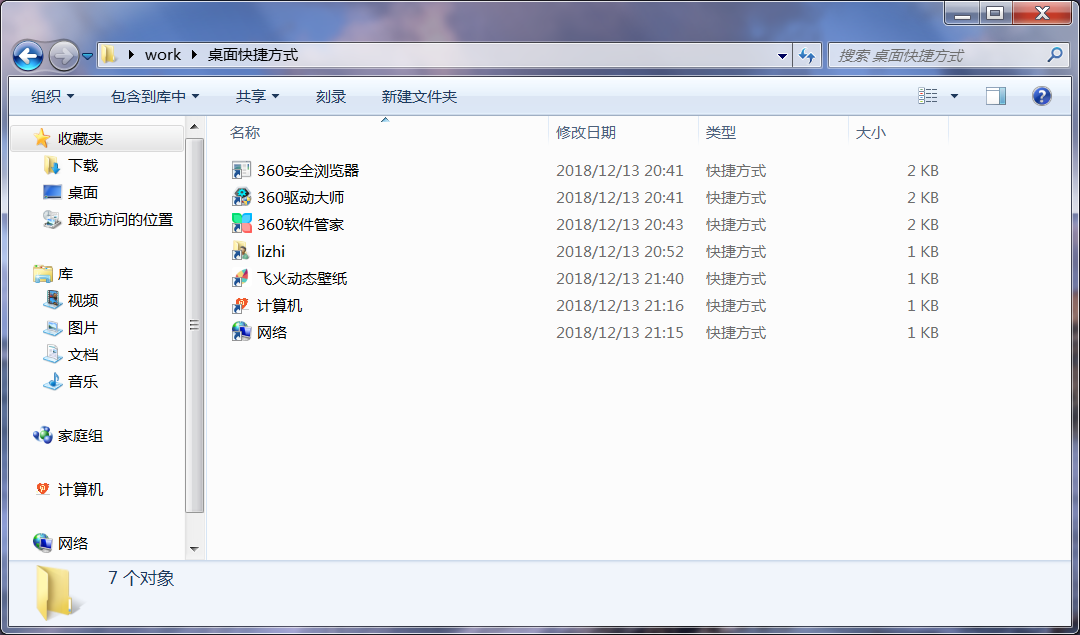Open the 视频 library
The width and height of the screenshot is (1080, 635).
(x=83, y=300)
